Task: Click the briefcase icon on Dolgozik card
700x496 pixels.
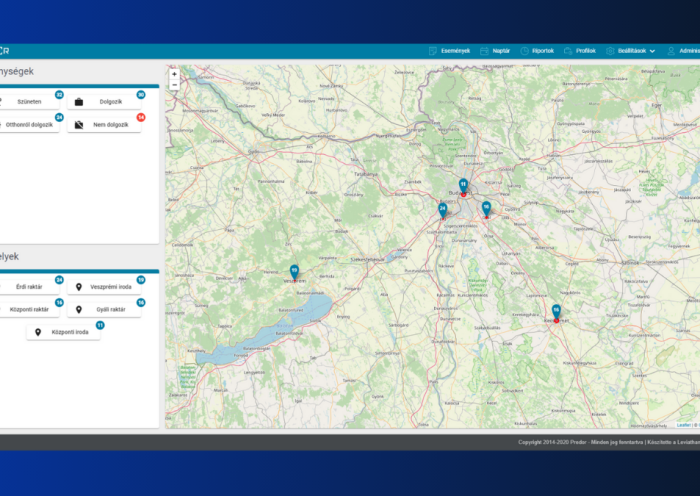Action: click(79, 102)
